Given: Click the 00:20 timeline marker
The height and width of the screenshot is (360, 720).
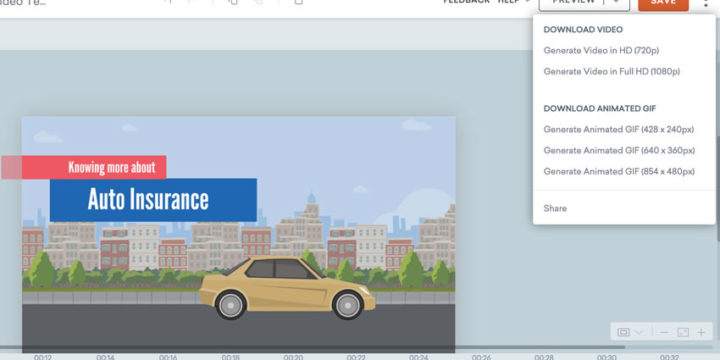Looking at the screenshot, I should 293,357.
